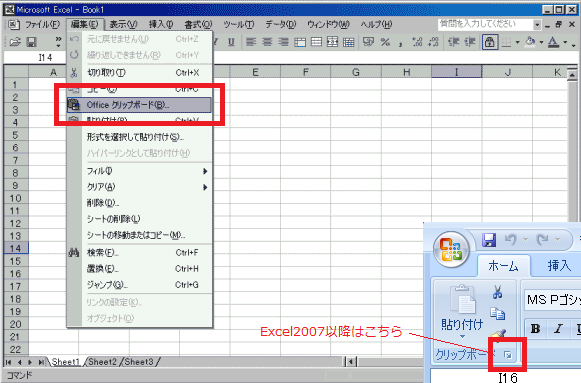Viewport: 581px width, 383px height.
Task: Choose Paste Special menu command
Action: coord(135,137)
